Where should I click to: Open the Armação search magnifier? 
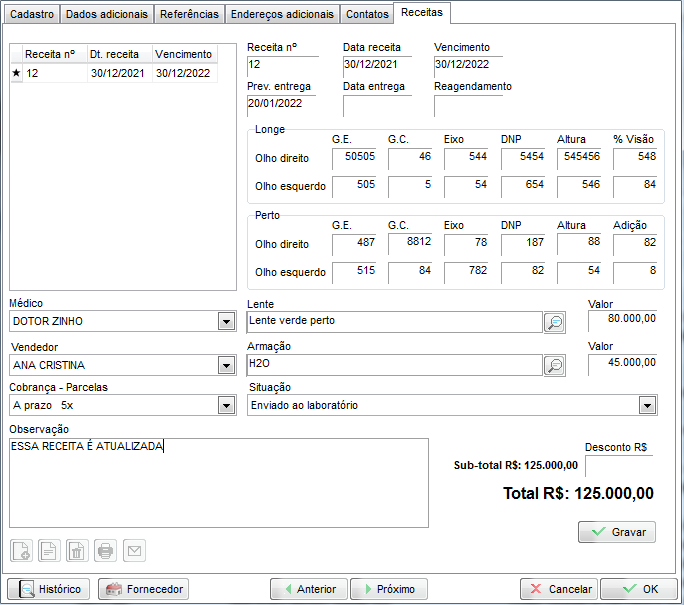pyautogui.click(x=554, y=365)
